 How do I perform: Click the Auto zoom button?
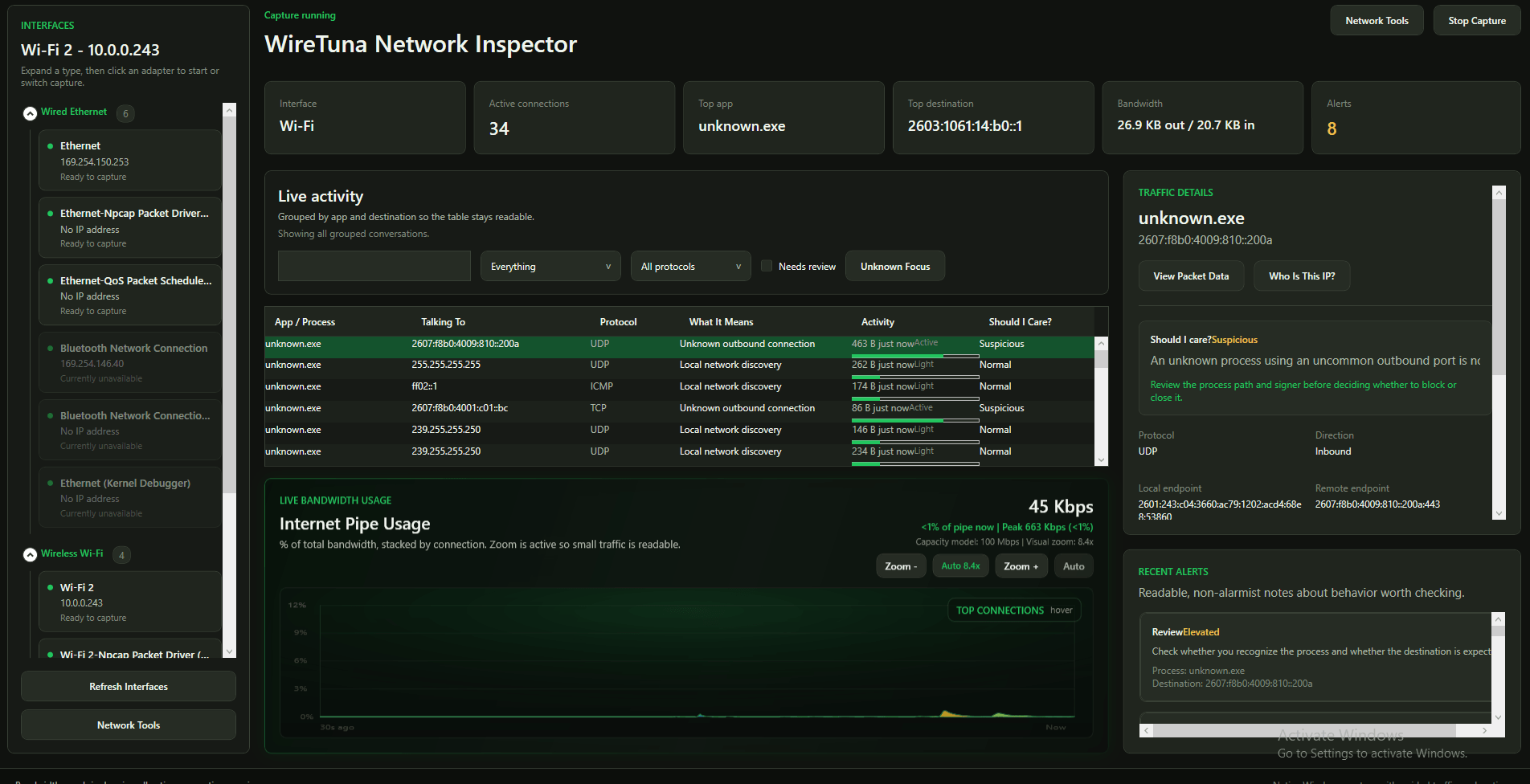pos(1074,566)
